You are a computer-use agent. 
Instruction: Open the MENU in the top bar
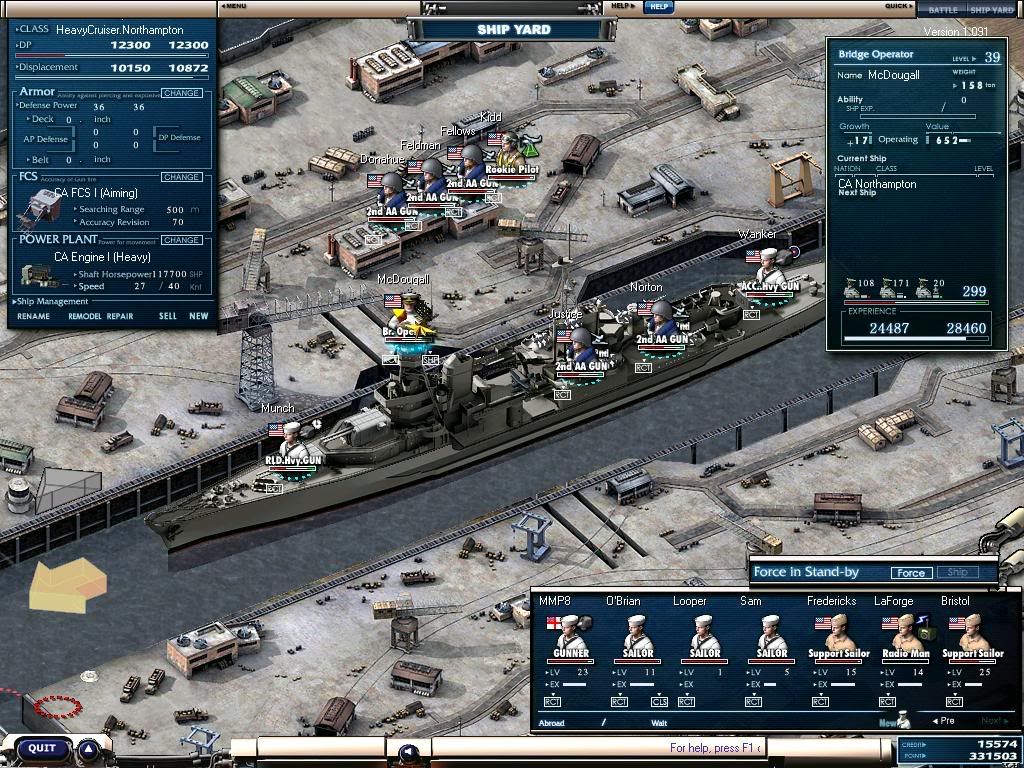(233, 6)
